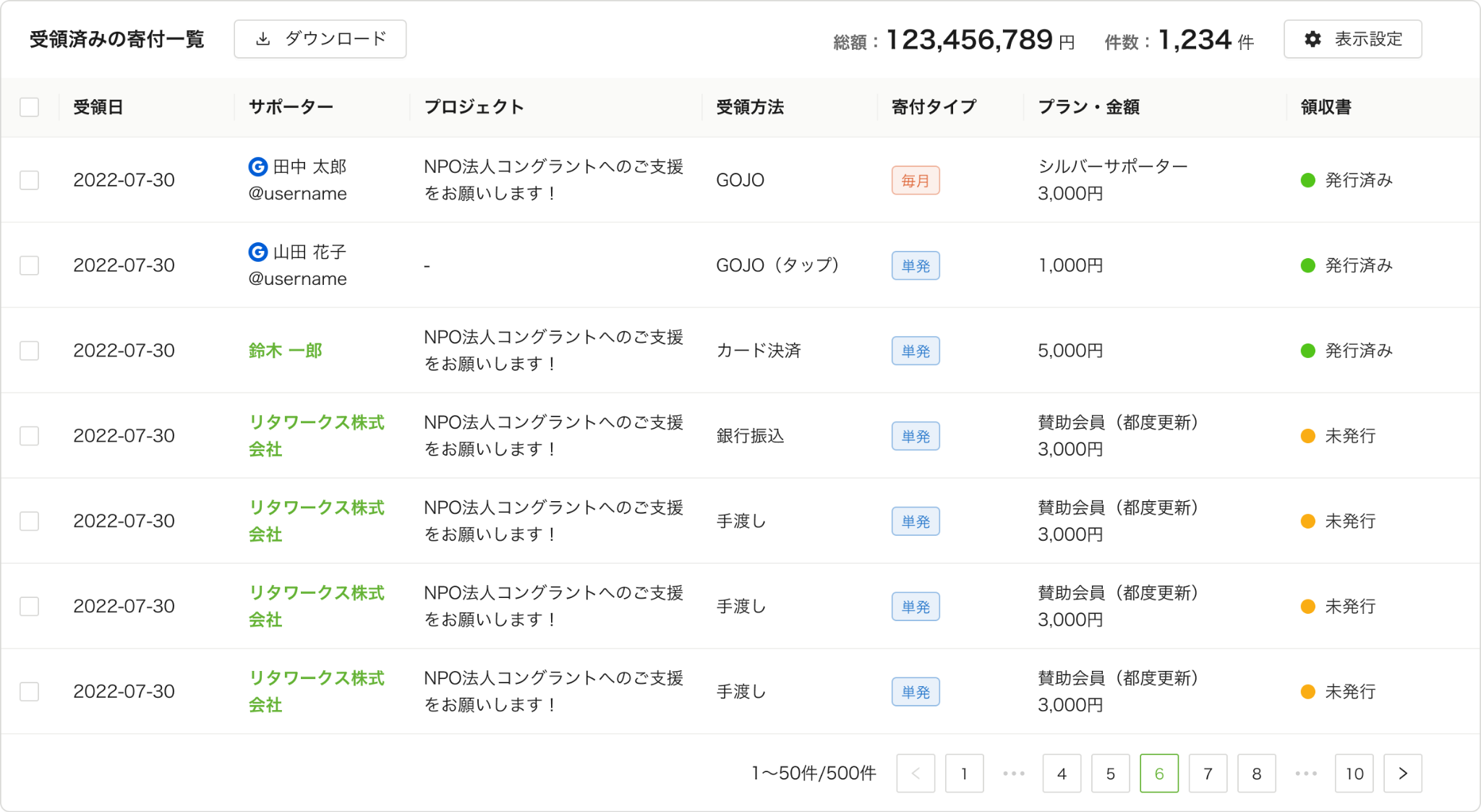Click the green 発行済み dot in the first row
The height and width of the screenshot is (812, 1481).
pos(1307,180)
